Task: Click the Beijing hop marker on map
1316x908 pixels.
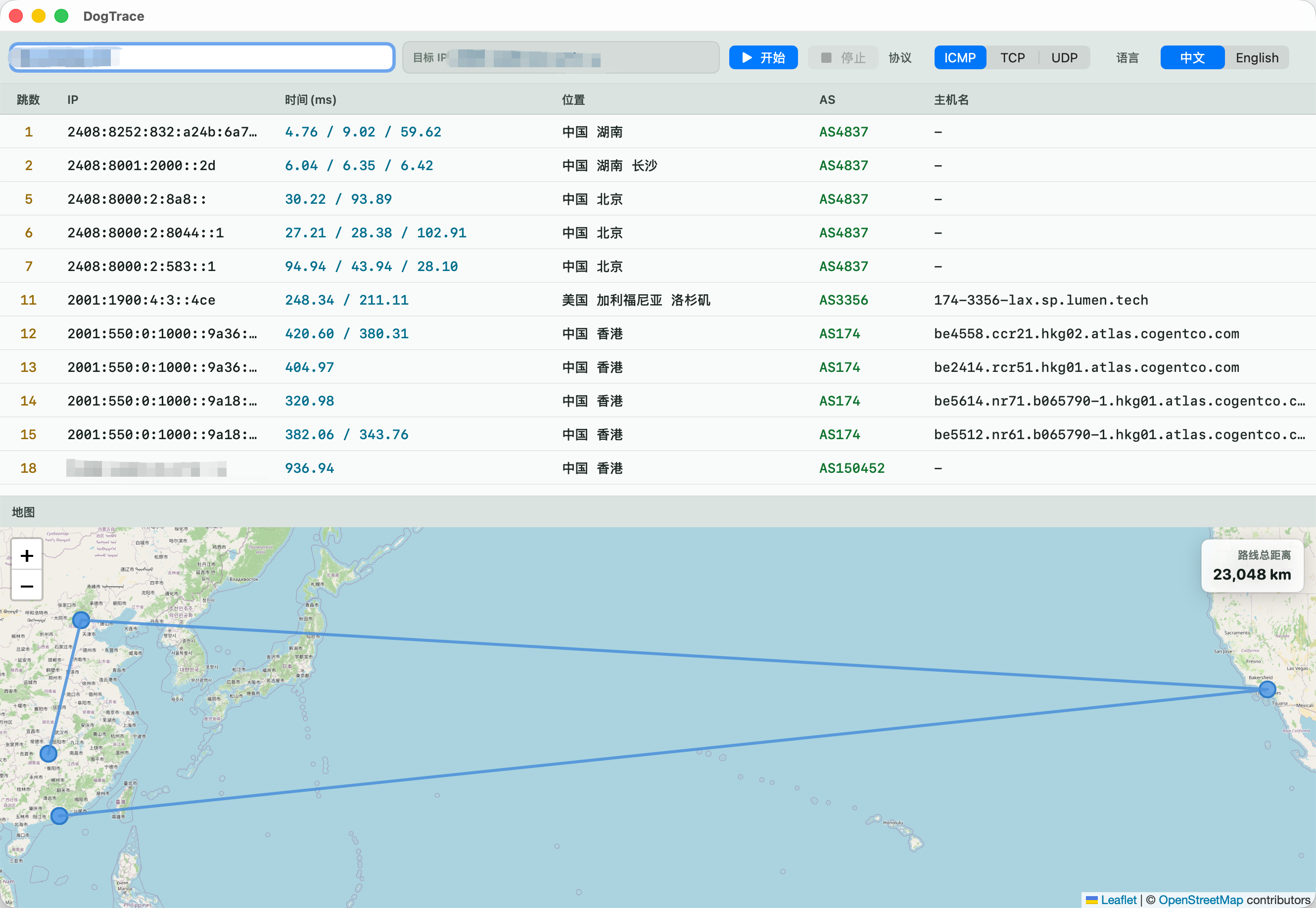Action: (x=81, y=620)
